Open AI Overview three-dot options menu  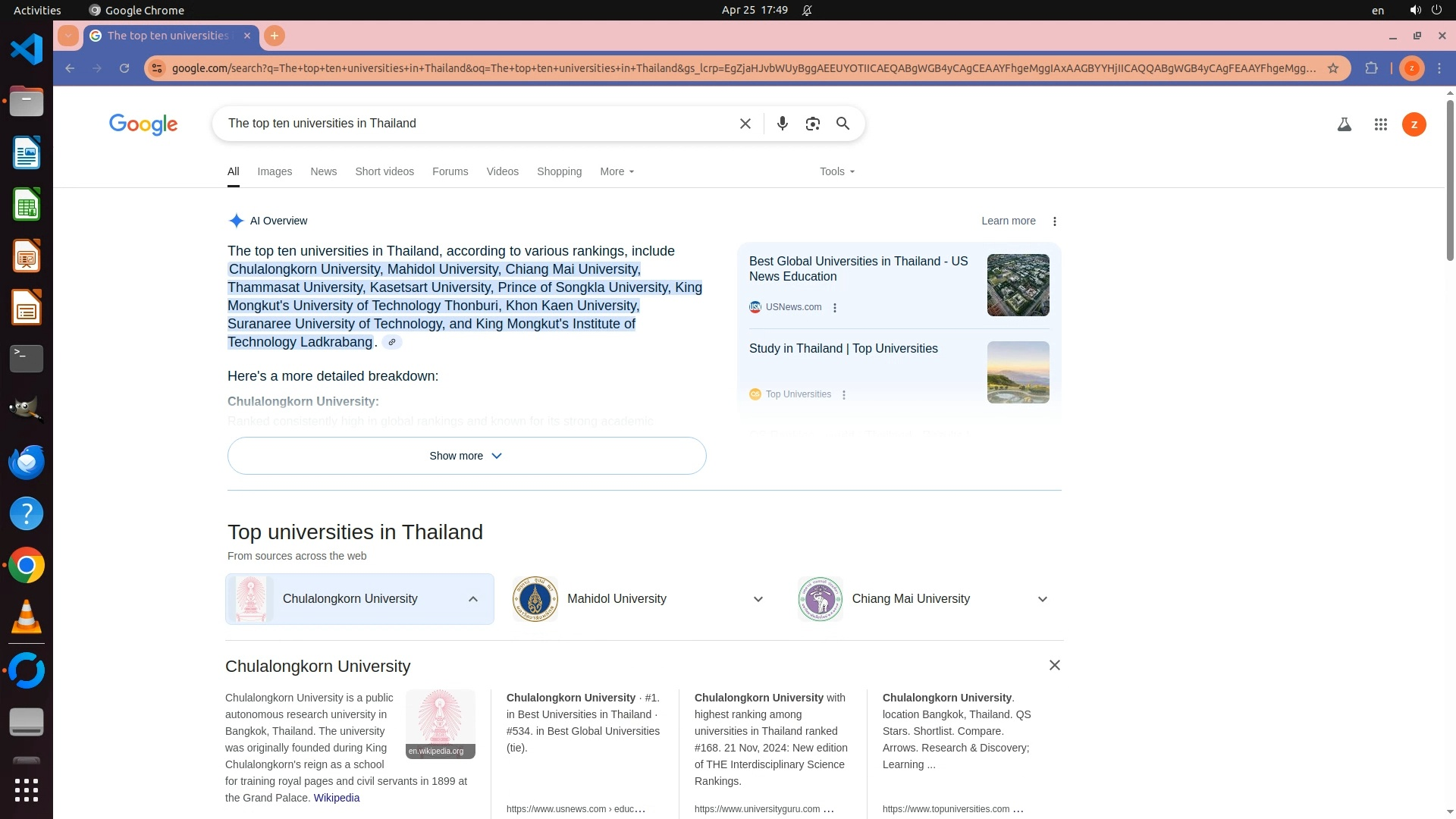[x=1054, y=221]
